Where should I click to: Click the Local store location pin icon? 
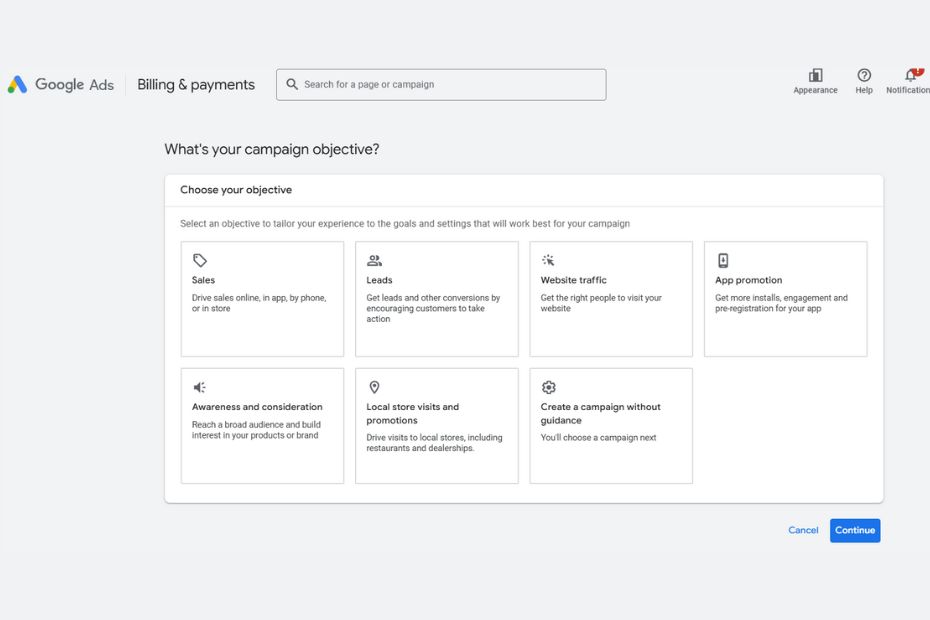coord(374,388)
